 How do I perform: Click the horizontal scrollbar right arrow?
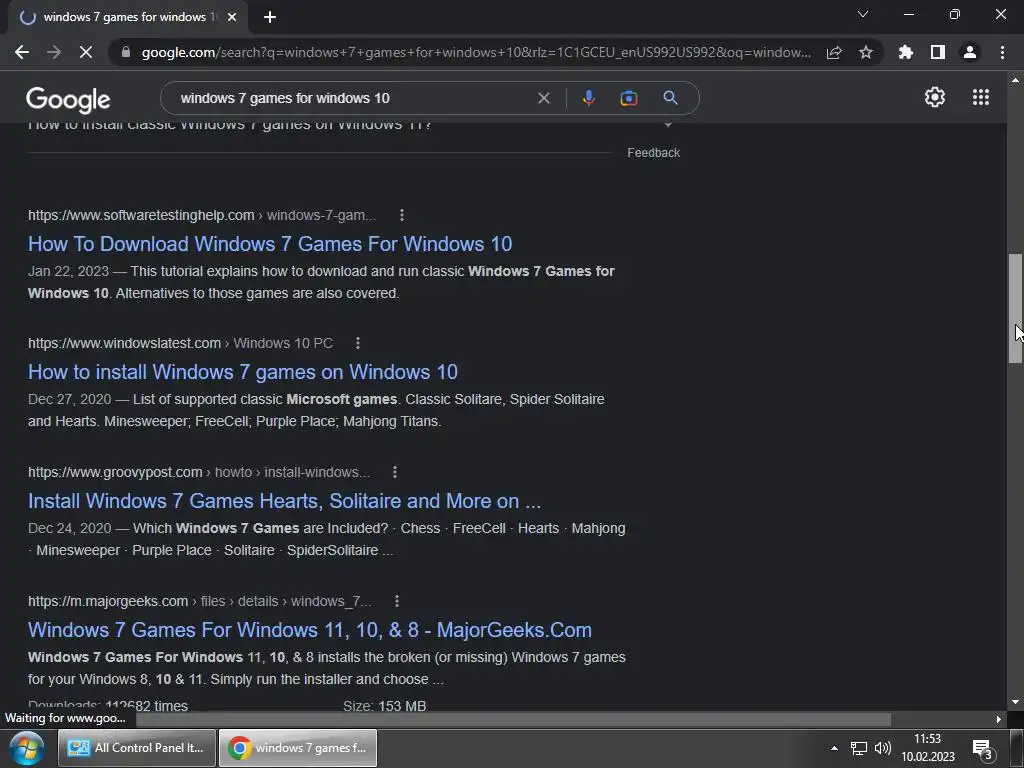(x=999, y=719)
